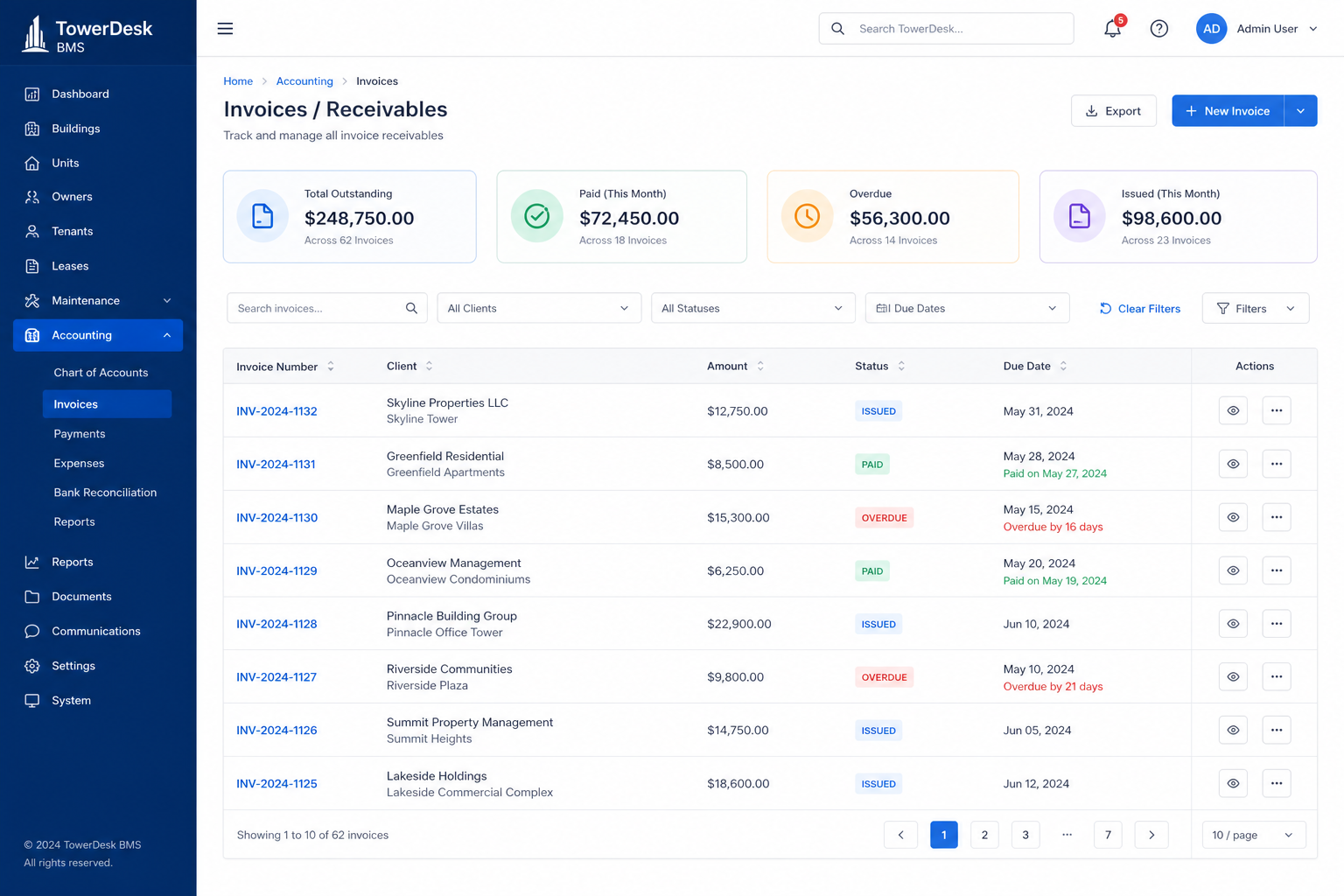View invoice INV-2024-1132 eye icon
This screenshot has height=896, width=1344.
click(1233, 410)
